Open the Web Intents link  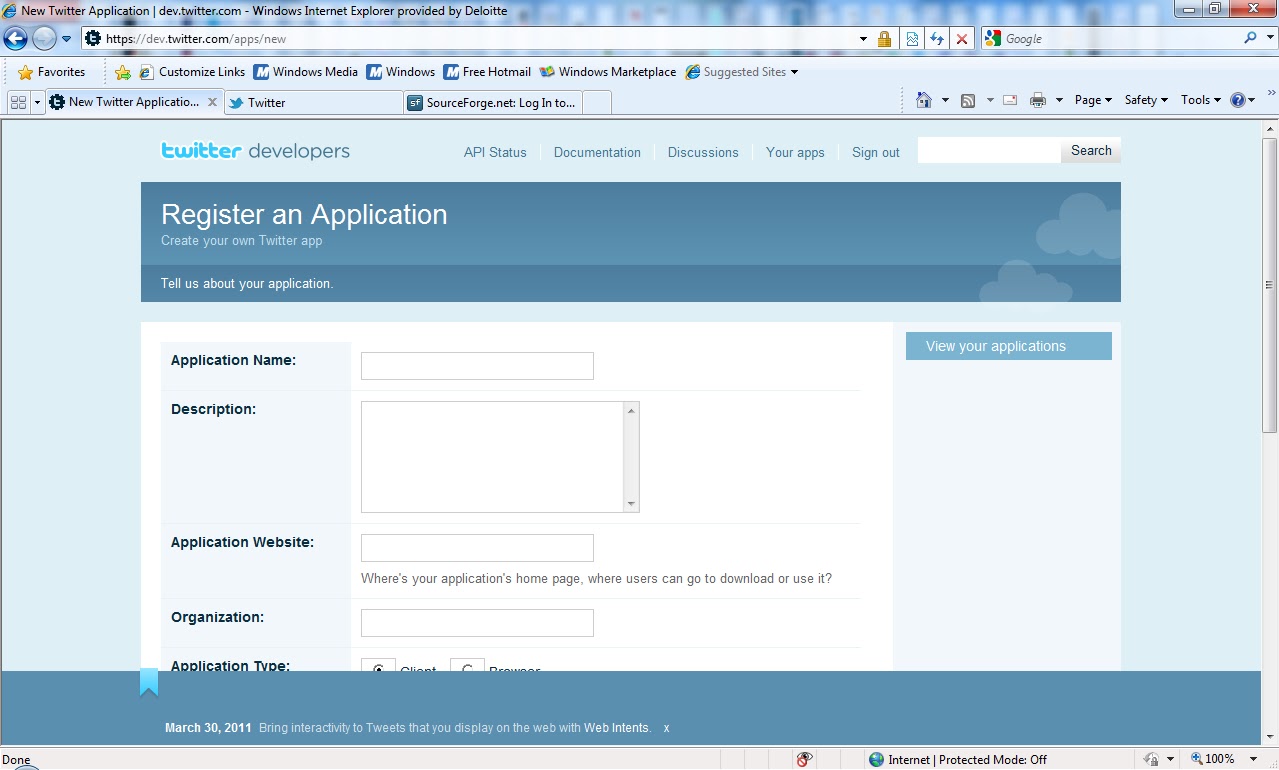pyautogui.click(x=616, y=728)
